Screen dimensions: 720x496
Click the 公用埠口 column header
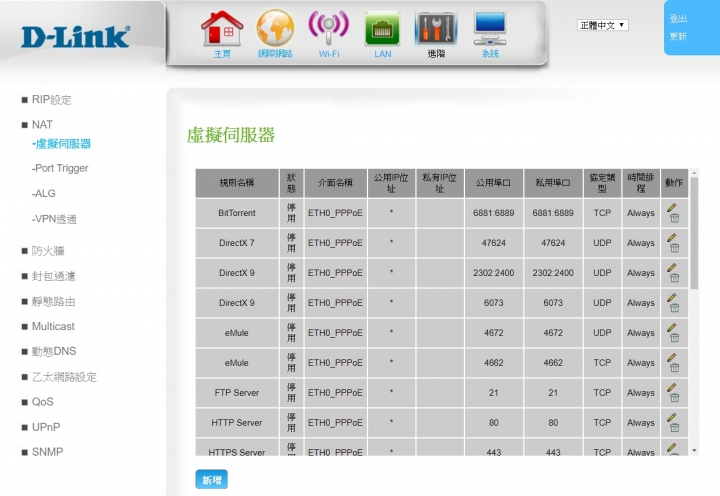(494, 183)
